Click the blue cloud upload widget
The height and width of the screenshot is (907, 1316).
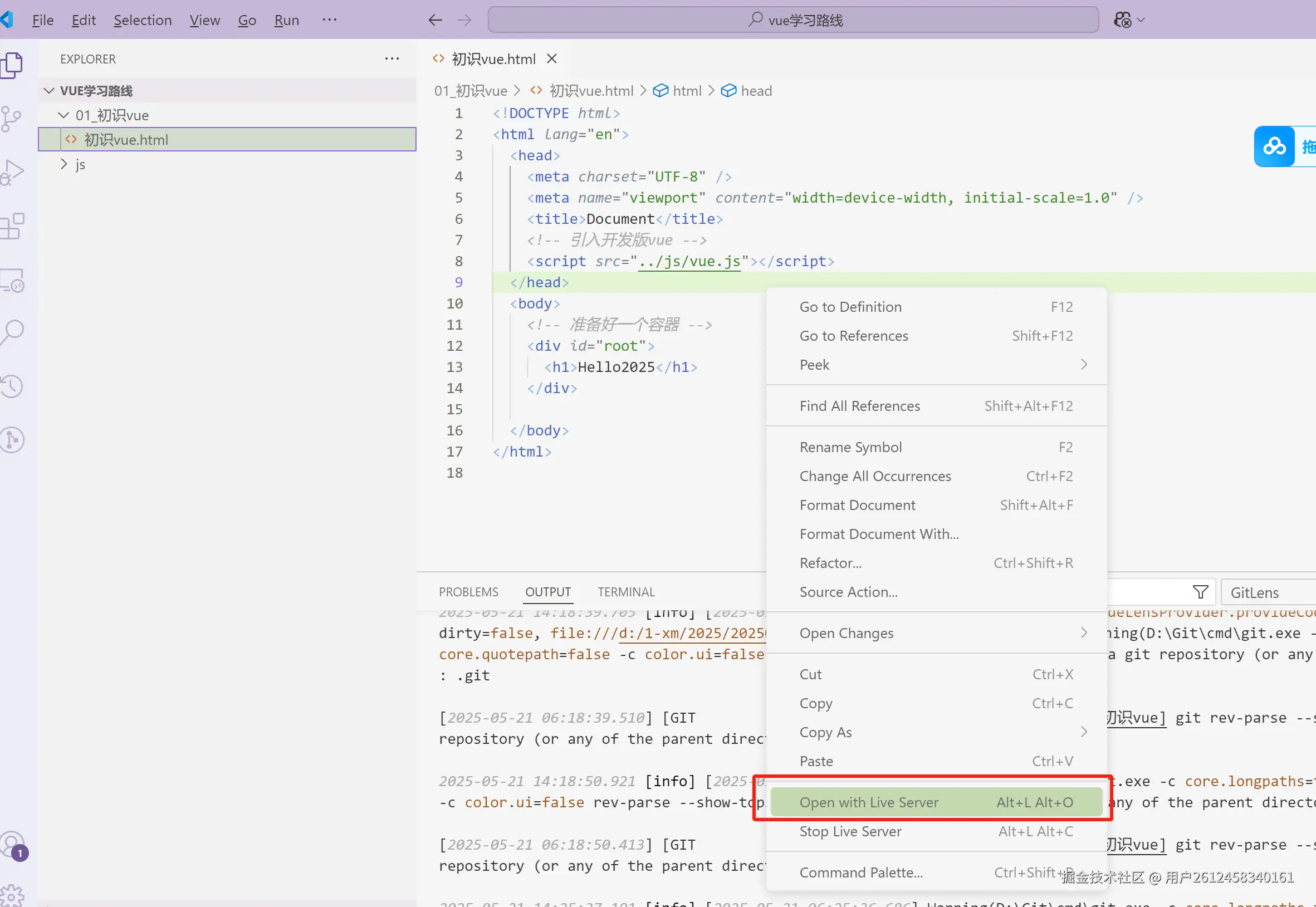click(x=1274, y=146)
